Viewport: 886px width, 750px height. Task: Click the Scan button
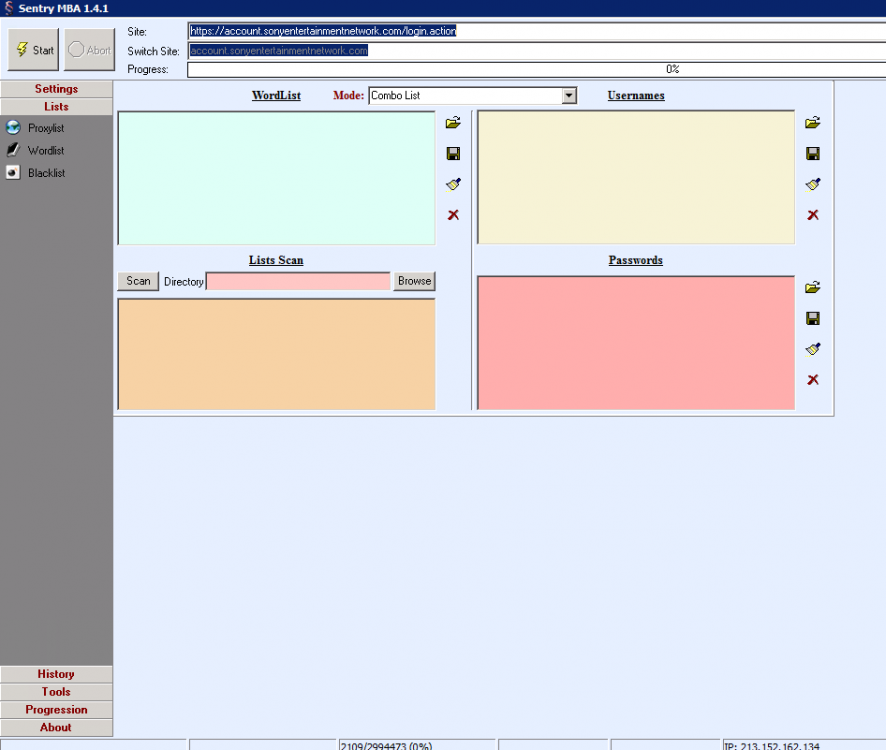(138, 281)
